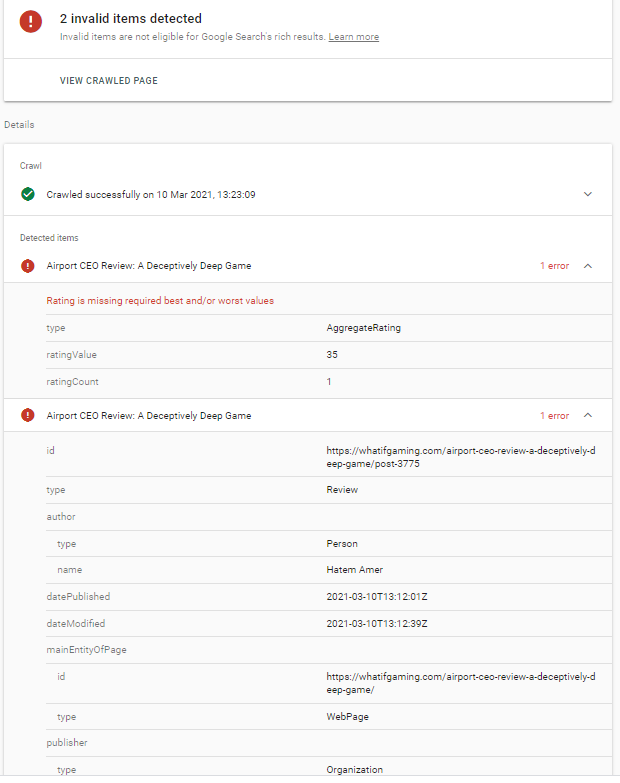Click the Organization type value

(354, 770)
